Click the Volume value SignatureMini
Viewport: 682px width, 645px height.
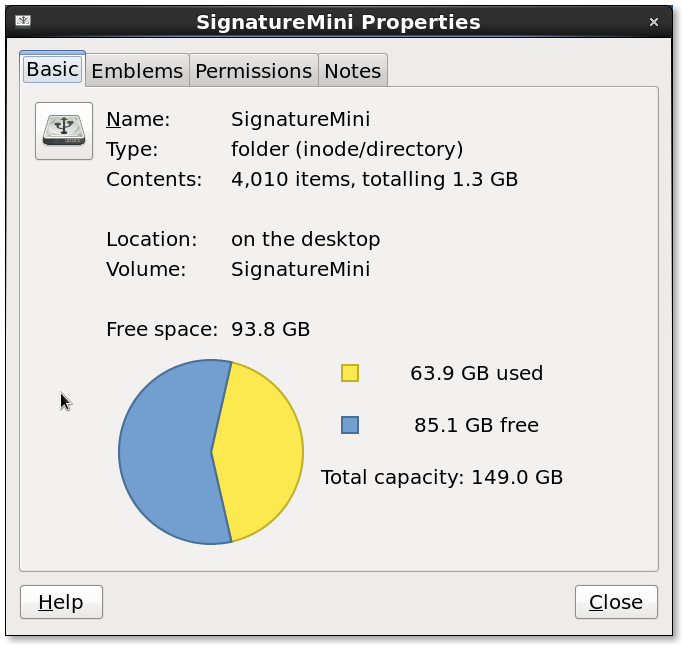pyautogui.click(x=301, y=269)
